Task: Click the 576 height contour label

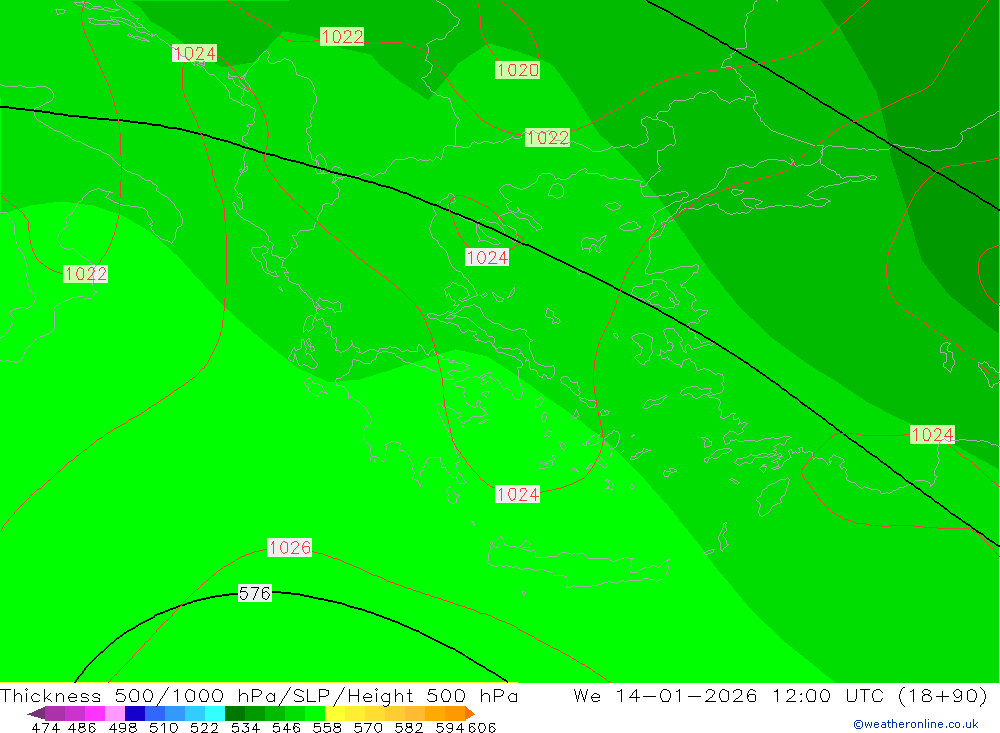Action: coord(254,593)
